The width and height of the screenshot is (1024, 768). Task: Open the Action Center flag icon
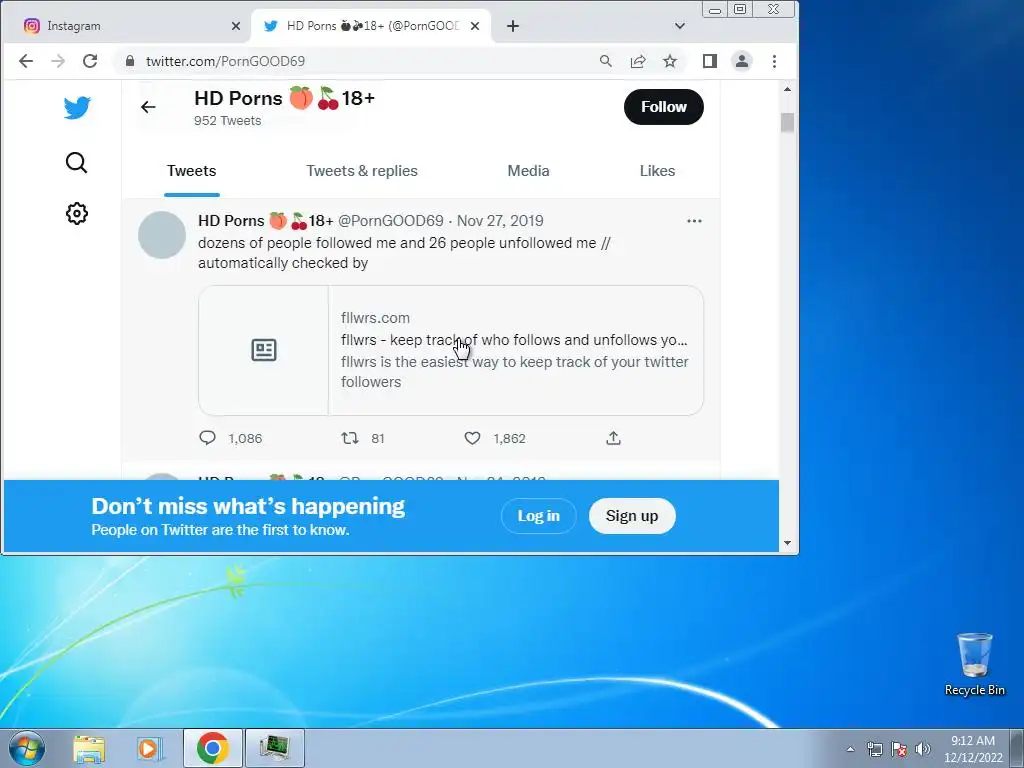[x=899, y=749]
